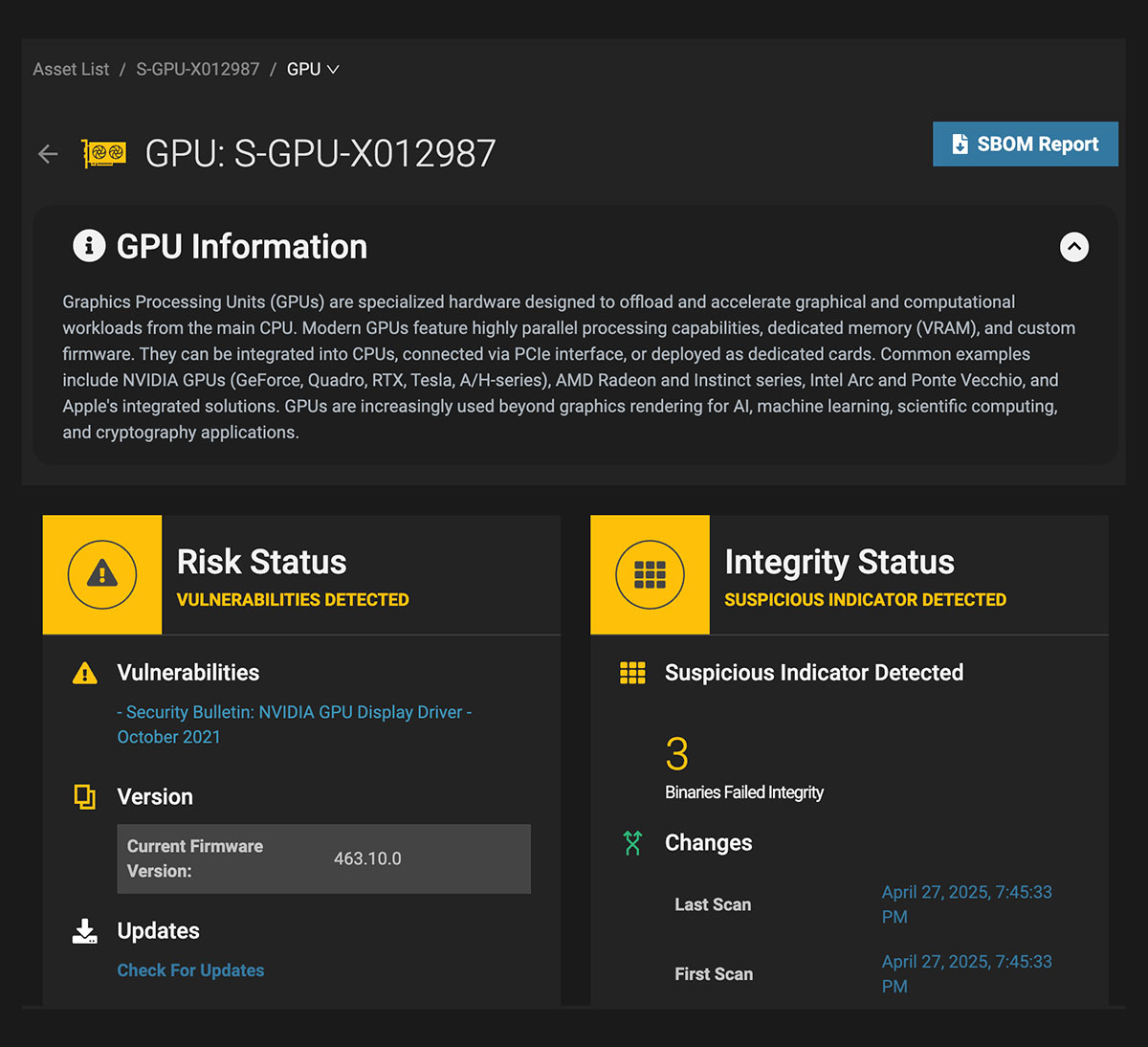Download the SBOM Report
1148x1047 pixels.
(1026, 144)
